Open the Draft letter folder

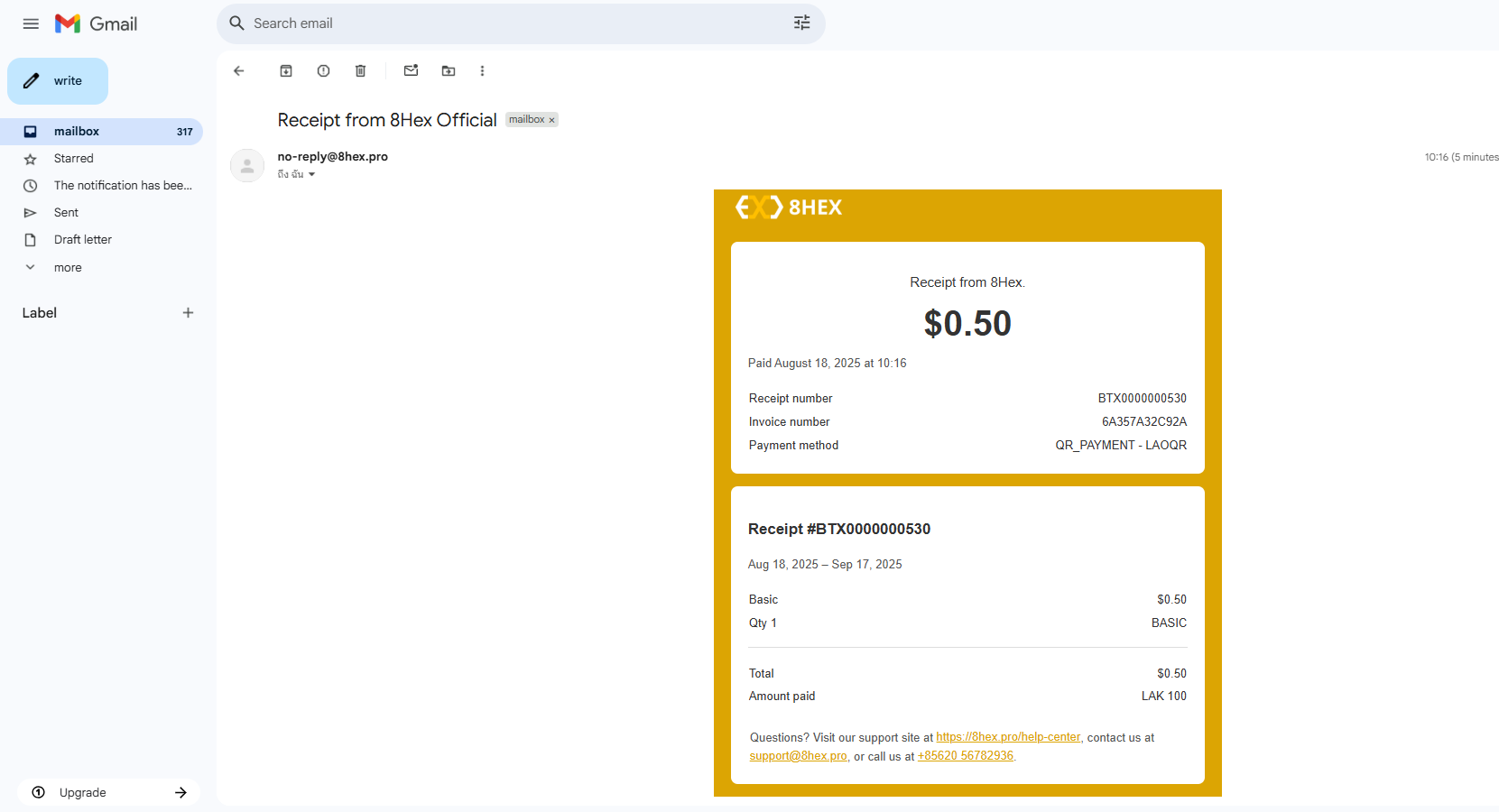[82, 239]
